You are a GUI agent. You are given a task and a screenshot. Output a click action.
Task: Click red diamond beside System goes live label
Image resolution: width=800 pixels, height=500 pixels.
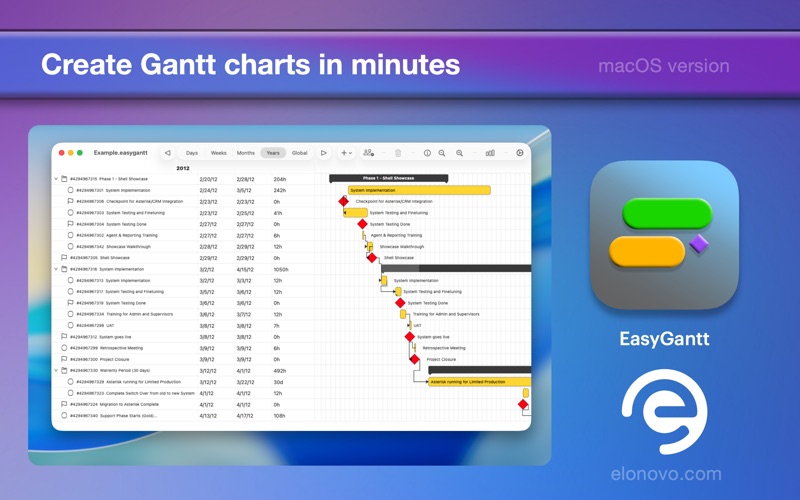410,337
